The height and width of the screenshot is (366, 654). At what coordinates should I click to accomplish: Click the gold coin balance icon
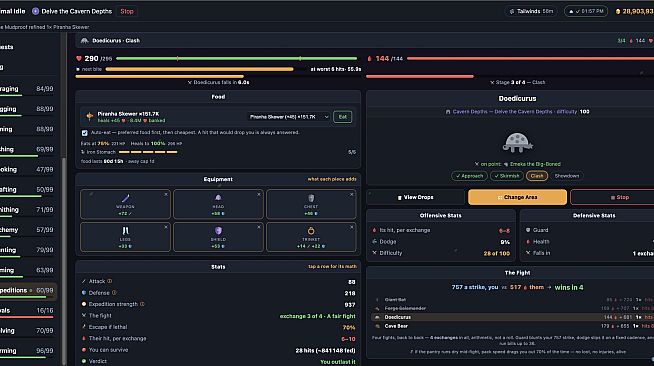pos(618,11)
